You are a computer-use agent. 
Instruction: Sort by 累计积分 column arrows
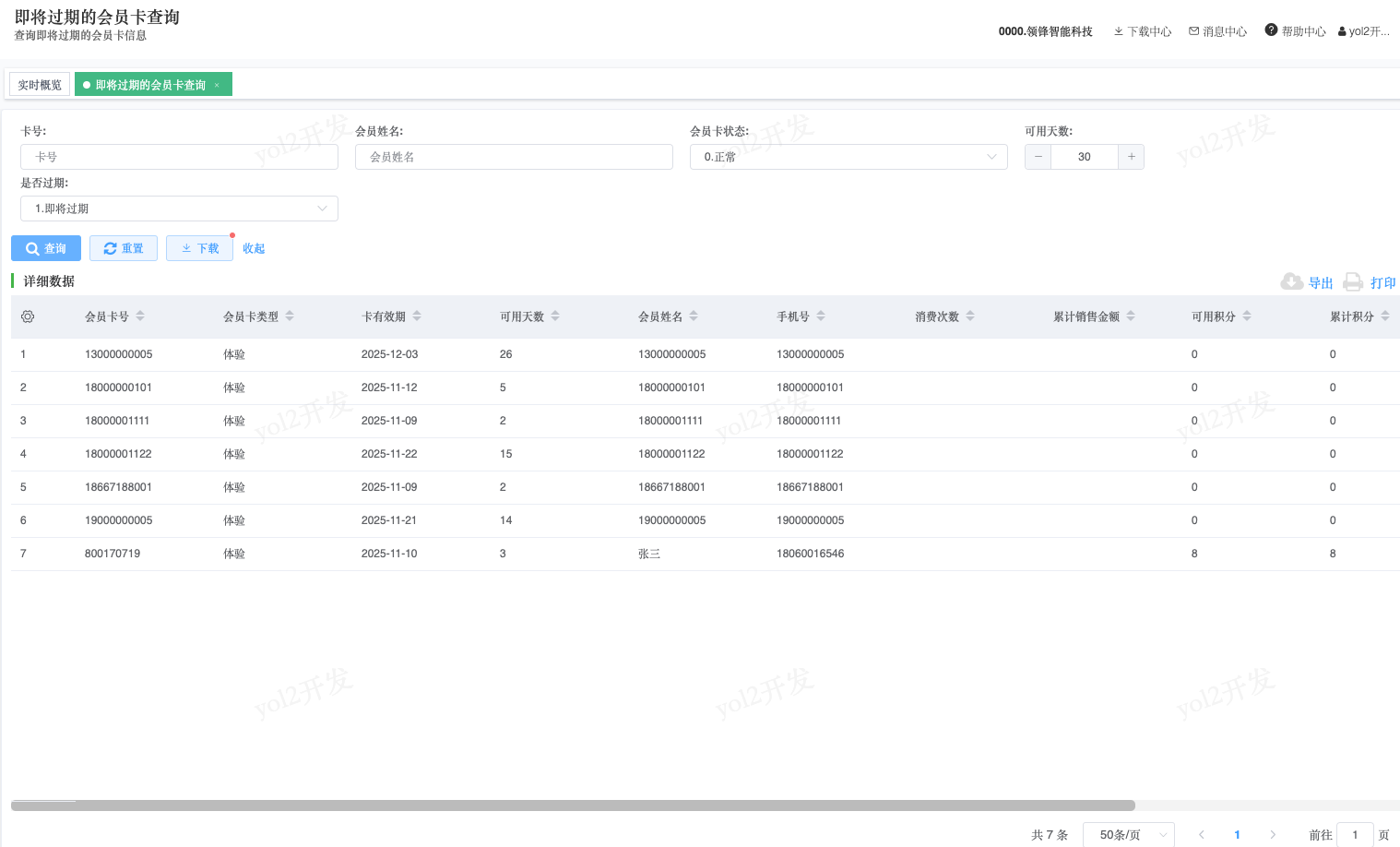[x=1385, y=316]
